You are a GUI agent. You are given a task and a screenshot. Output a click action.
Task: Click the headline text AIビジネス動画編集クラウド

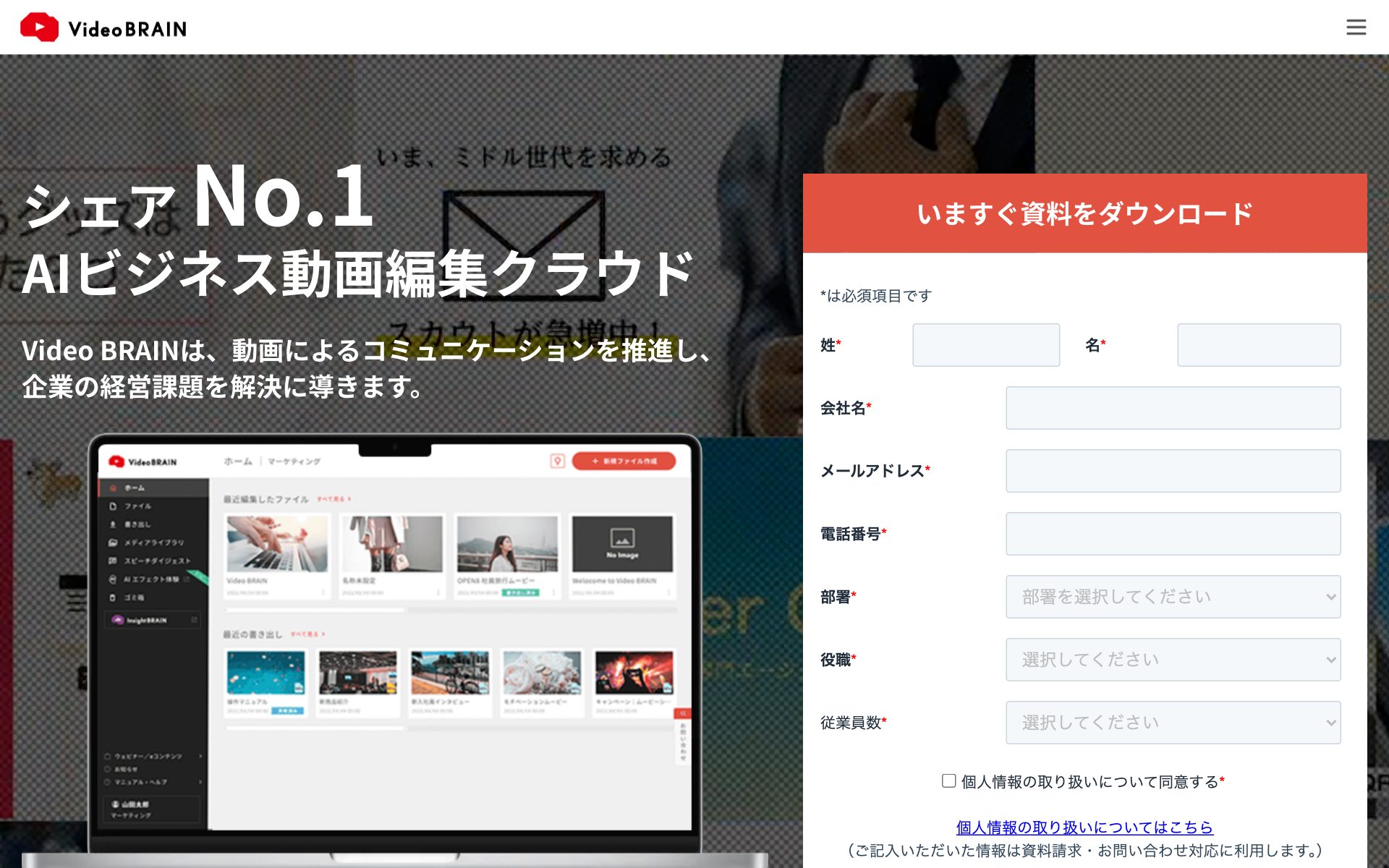pyautogui.click(x=358, y=274)
